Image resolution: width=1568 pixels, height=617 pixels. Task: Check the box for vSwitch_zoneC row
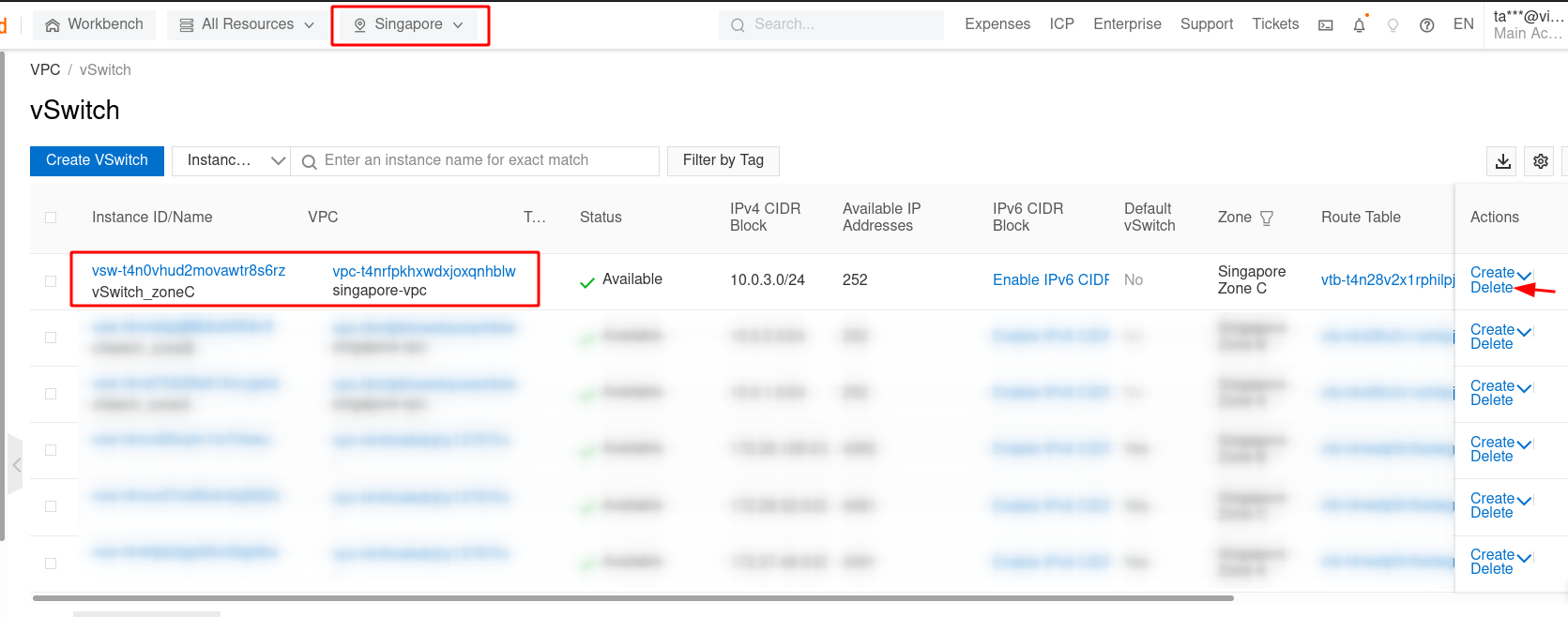coord(51,280)
